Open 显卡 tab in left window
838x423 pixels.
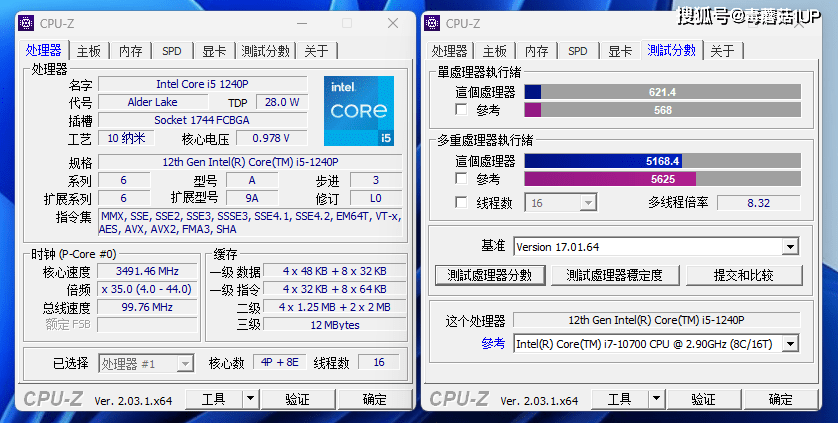point(214,51)
